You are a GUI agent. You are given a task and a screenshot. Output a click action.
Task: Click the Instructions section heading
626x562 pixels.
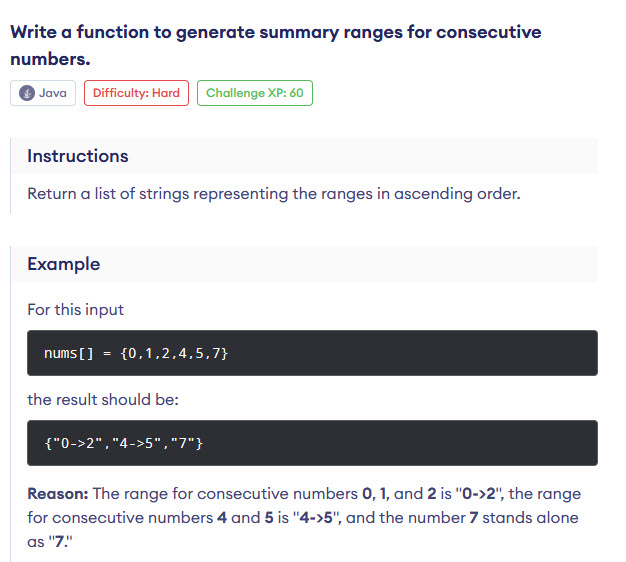78,156
